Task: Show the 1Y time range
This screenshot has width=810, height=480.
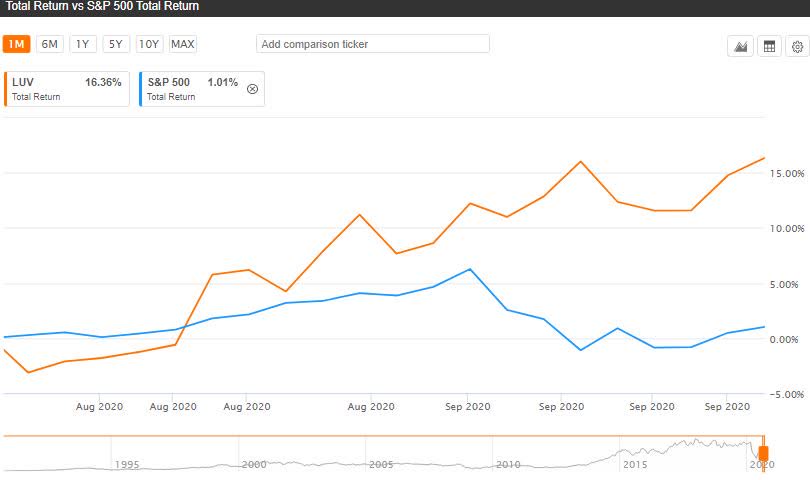Action: click(83, 44)
